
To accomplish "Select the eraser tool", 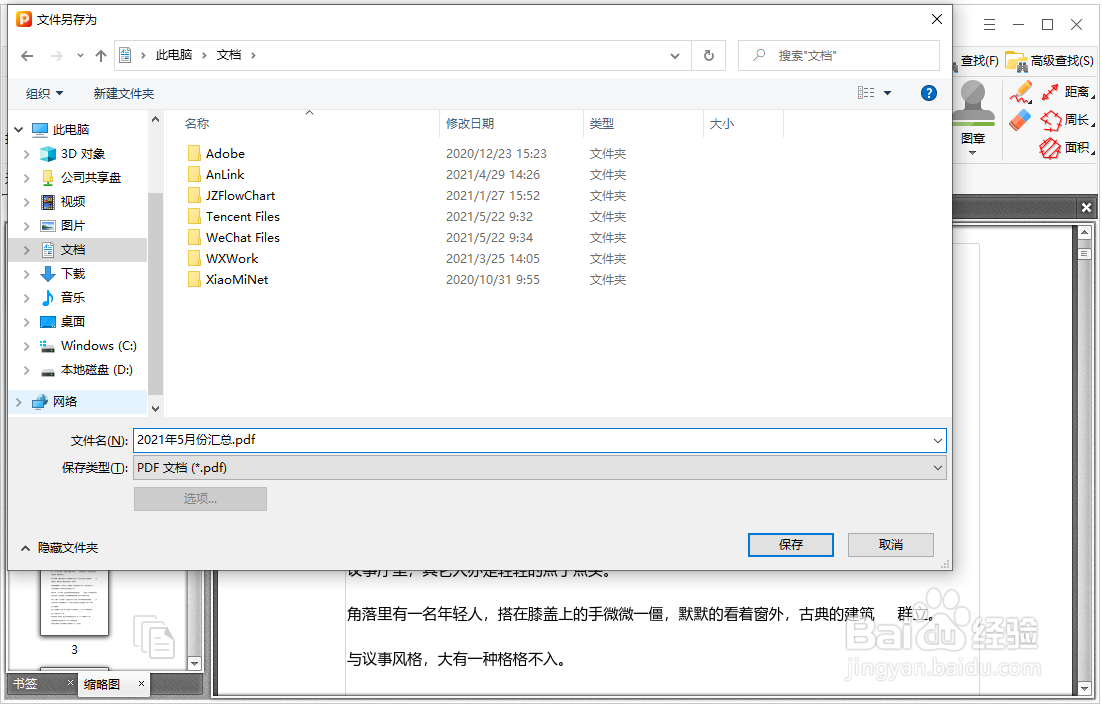I will (x=1020, y=120).
